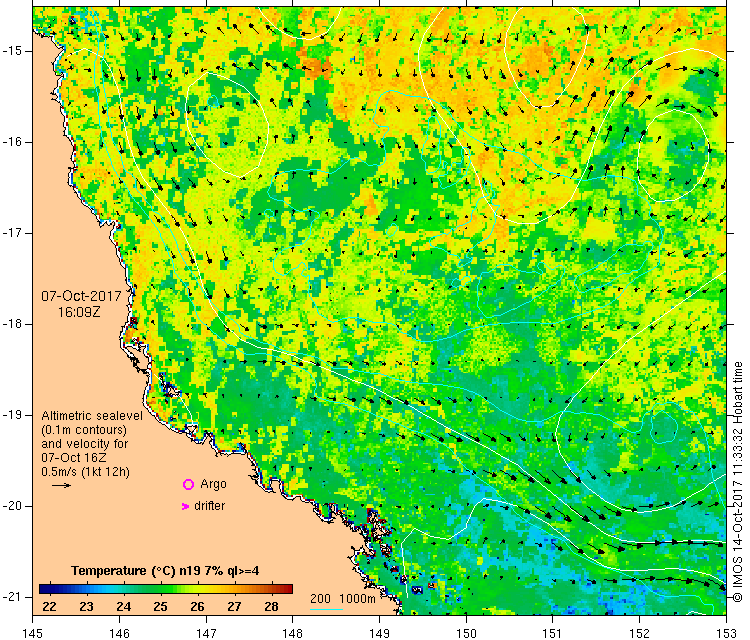The height and width of the screenshot is (640, 750).
Task: Click the '07-Oct 16Z' text line
Action: click(74, 458)
